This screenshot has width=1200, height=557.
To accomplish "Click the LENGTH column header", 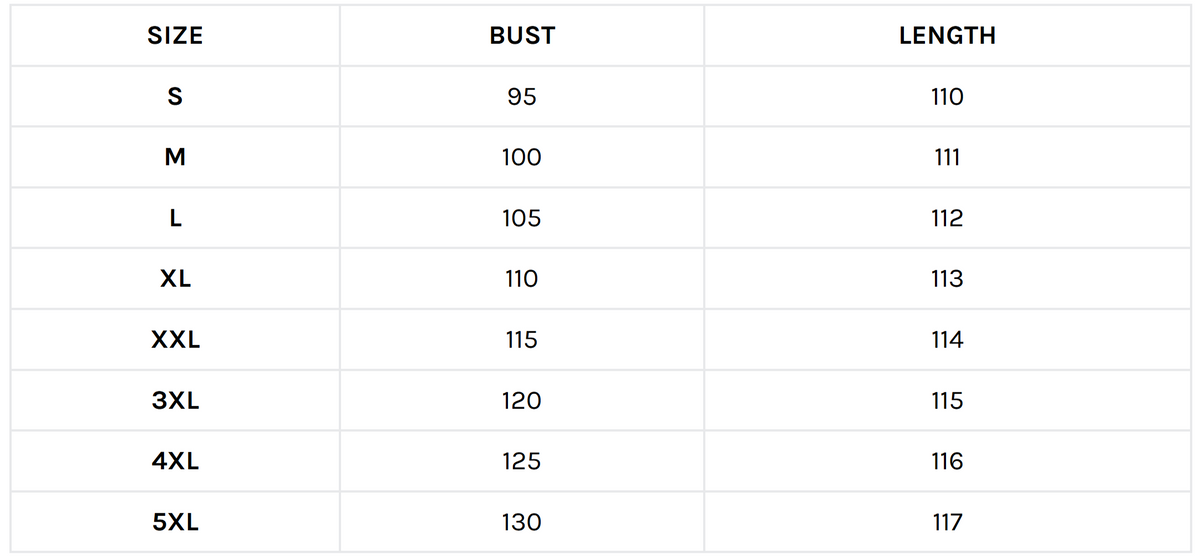I will tap(946, 36).
